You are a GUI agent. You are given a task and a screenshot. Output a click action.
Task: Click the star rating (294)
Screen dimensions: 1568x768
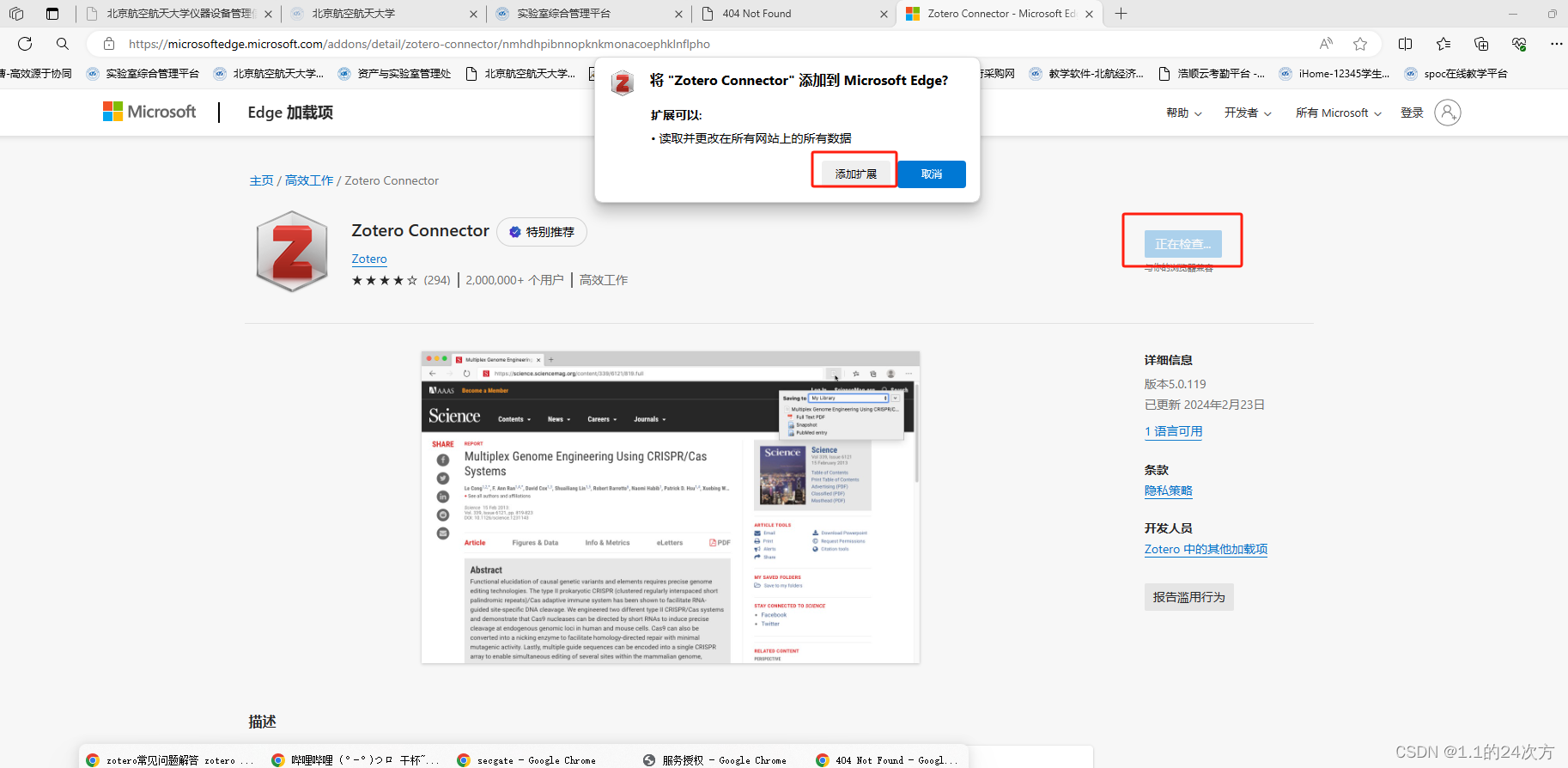(401, 280)
